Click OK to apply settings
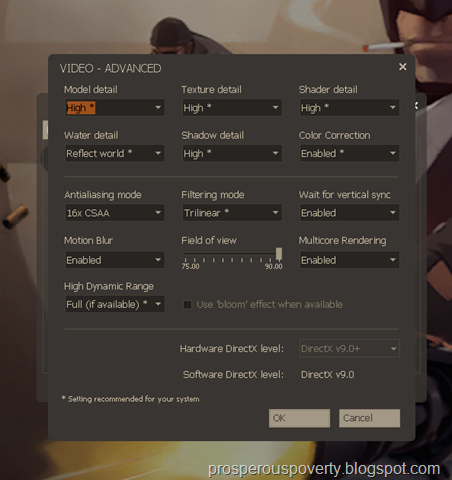This screenshot has width=452, height=480. click(299, 418)
